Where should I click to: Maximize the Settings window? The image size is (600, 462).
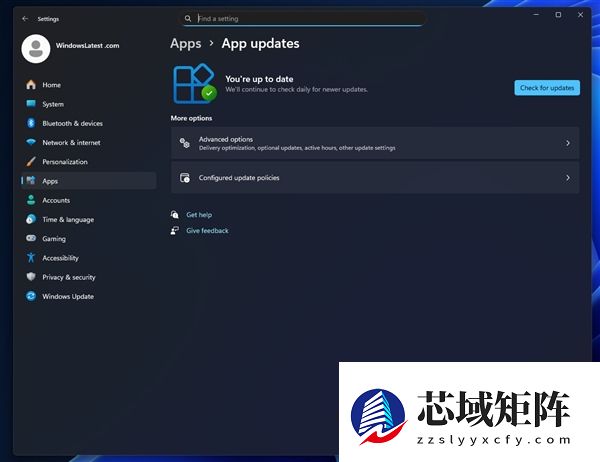(558, 15)
